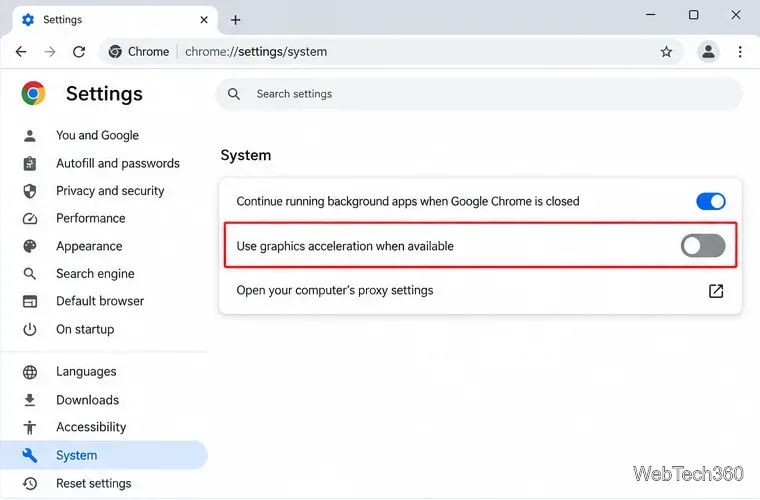Select System in the sidebar

coord(104,455)
